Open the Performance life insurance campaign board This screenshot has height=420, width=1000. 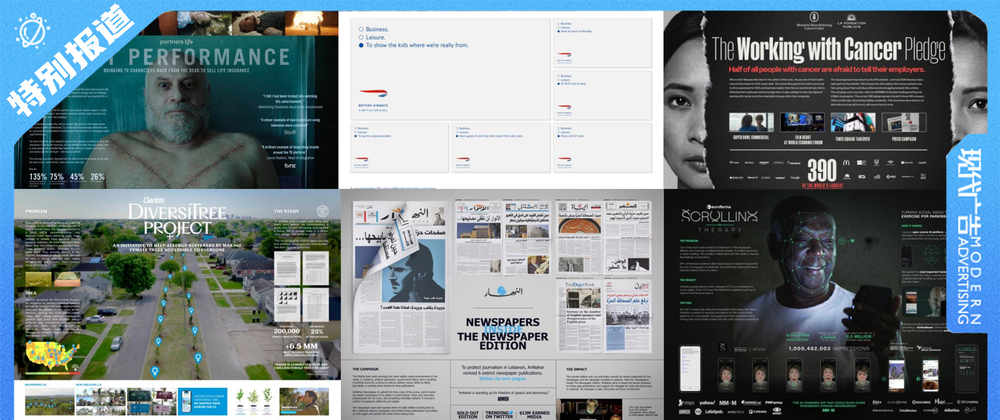click(176, 100)
